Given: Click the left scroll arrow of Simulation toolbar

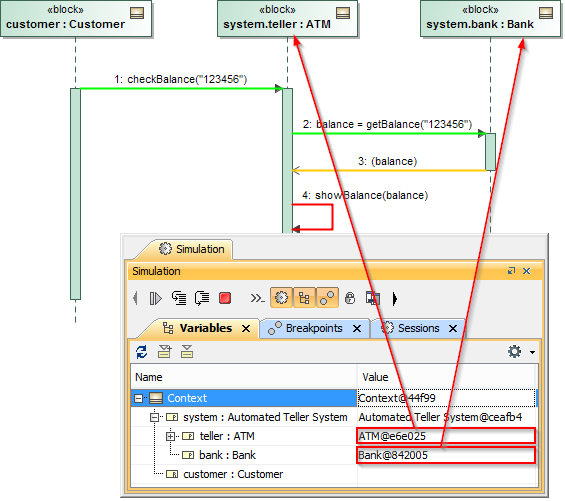Looking at the screenshot, I should coord(135,298).
